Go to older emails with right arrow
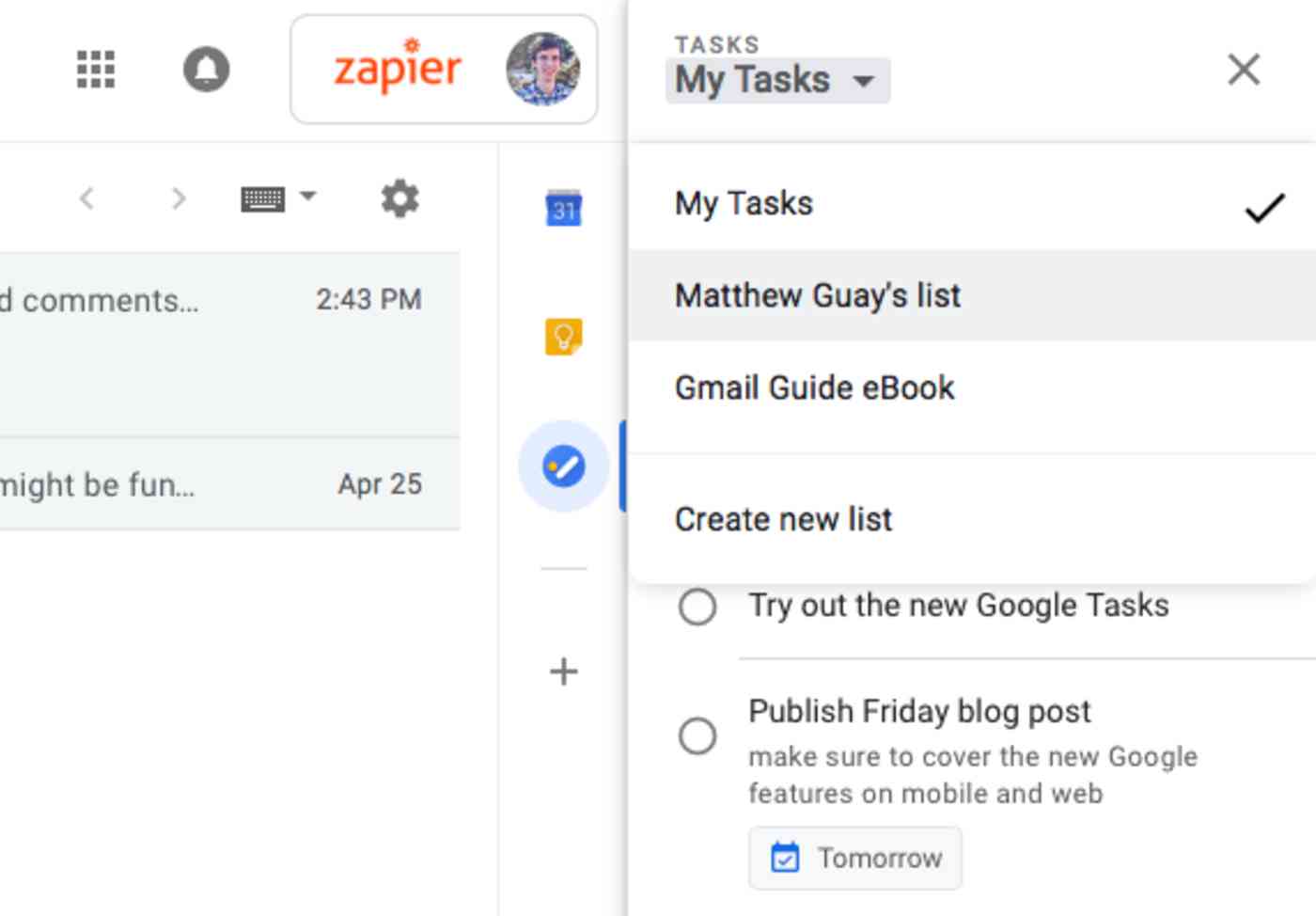1316x916 pixels. [x=178, y=198]
